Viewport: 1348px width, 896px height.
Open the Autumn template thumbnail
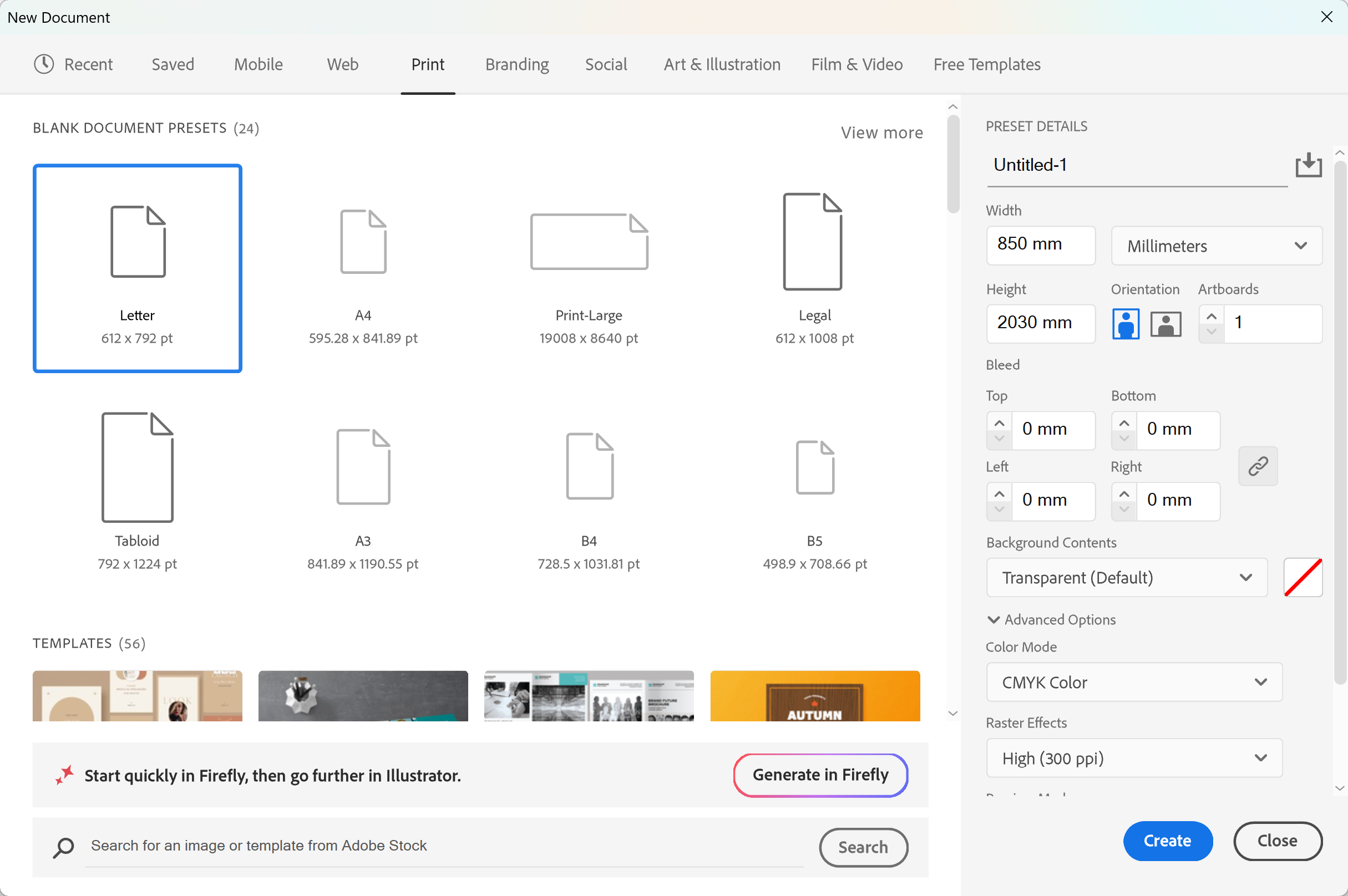click(815, 695)
